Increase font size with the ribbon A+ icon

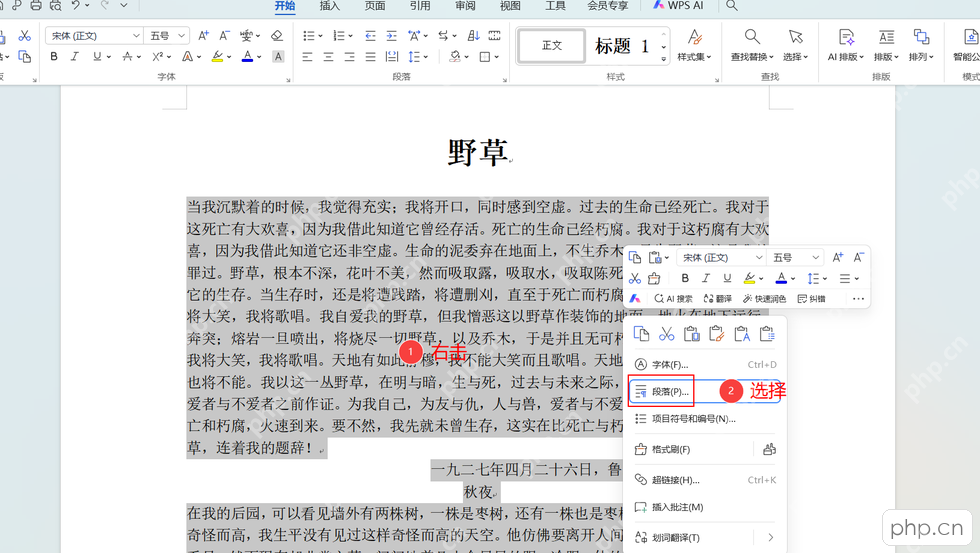tap(203, 36)
